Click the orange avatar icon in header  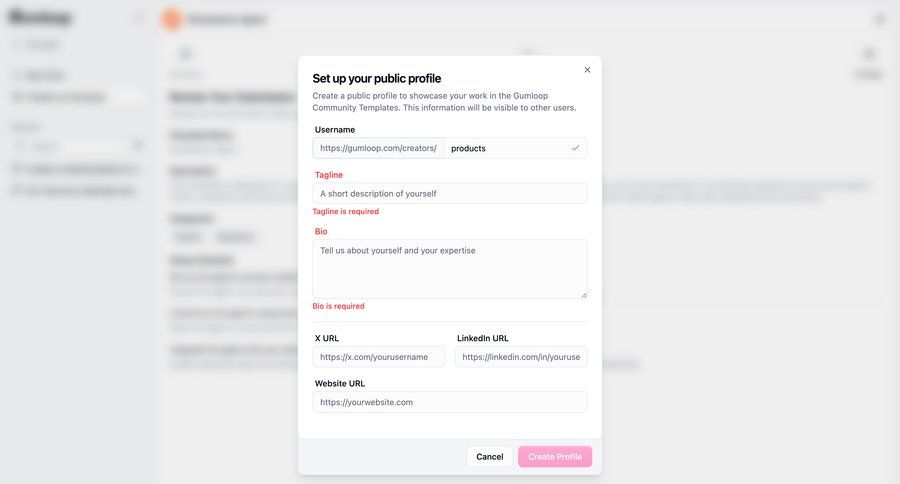172,19
